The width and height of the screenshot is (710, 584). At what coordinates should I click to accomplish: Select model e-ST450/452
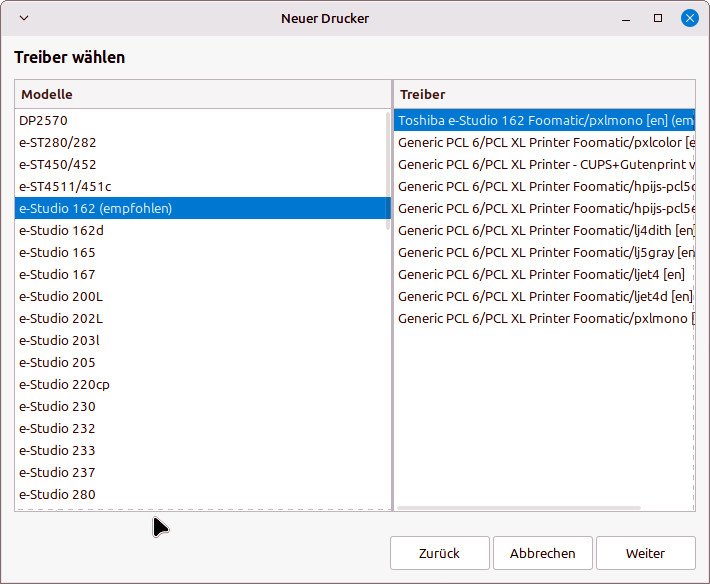click(x=202, y=164)
